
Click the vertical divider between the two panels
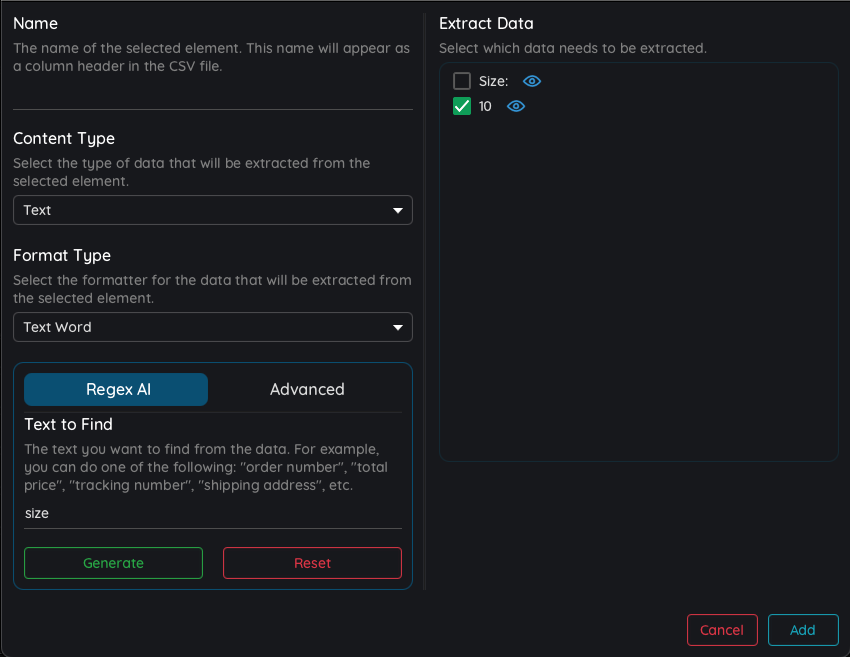coord(425,301)
